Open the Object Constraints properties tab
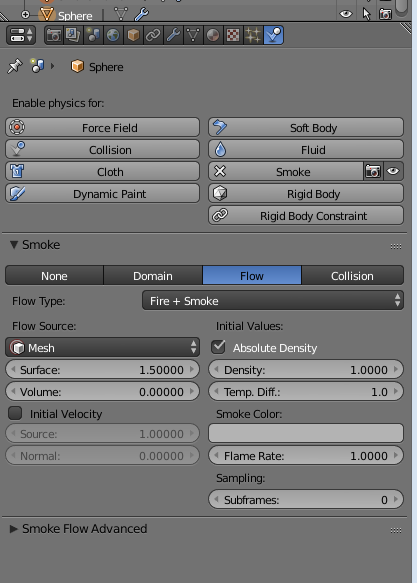Image resolution: width=417 pixels, height=583 pixels. click(153, 35)
